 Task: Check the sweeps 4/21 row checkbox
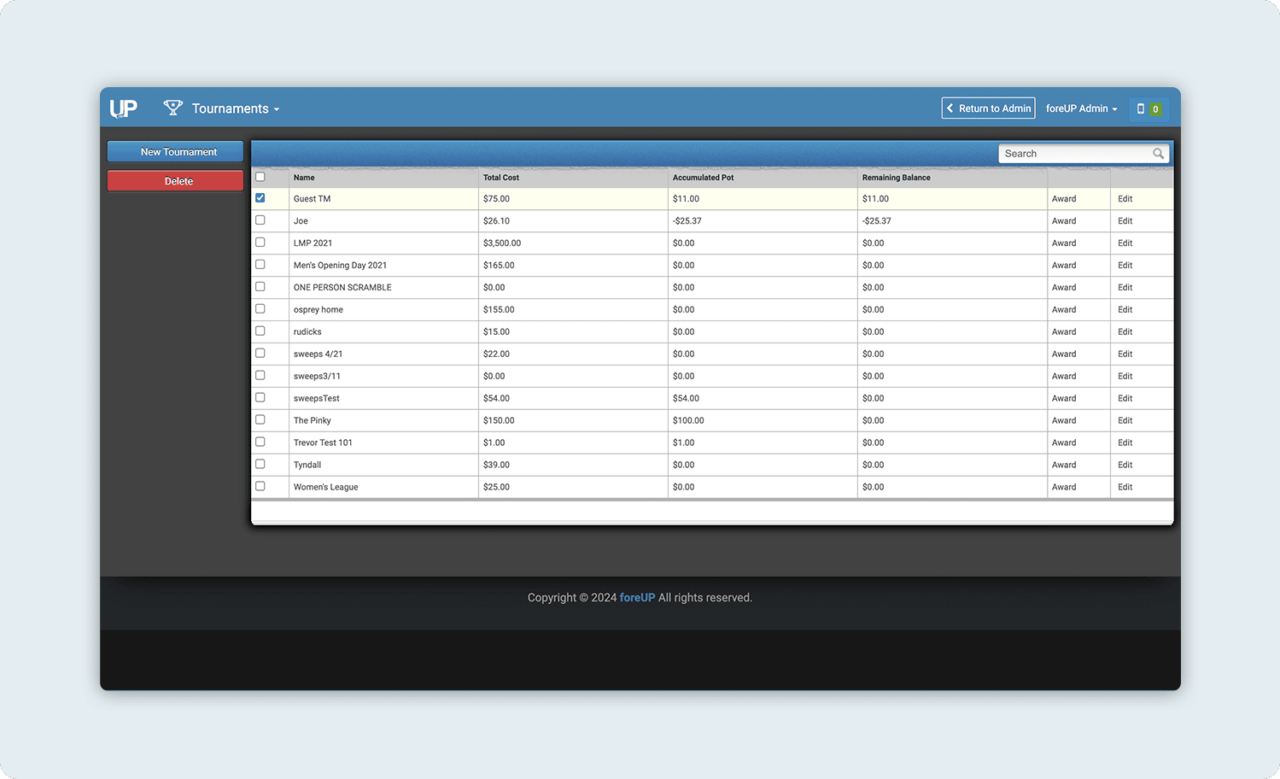tap(260, 353)
